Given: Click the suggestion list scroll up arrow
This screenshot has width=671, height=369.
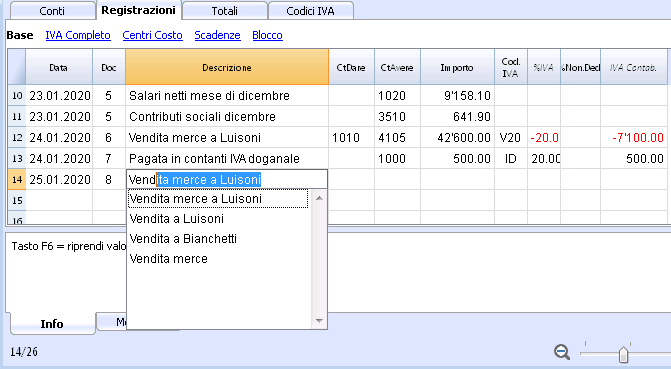Looking at the screenshot, I should [319, 198].
